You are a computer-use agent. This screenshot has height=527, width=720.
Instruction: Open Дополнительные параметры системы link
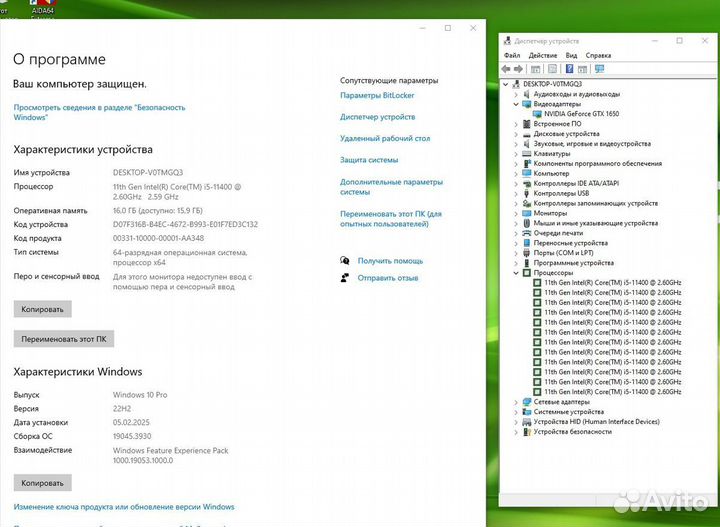point(391,187)
